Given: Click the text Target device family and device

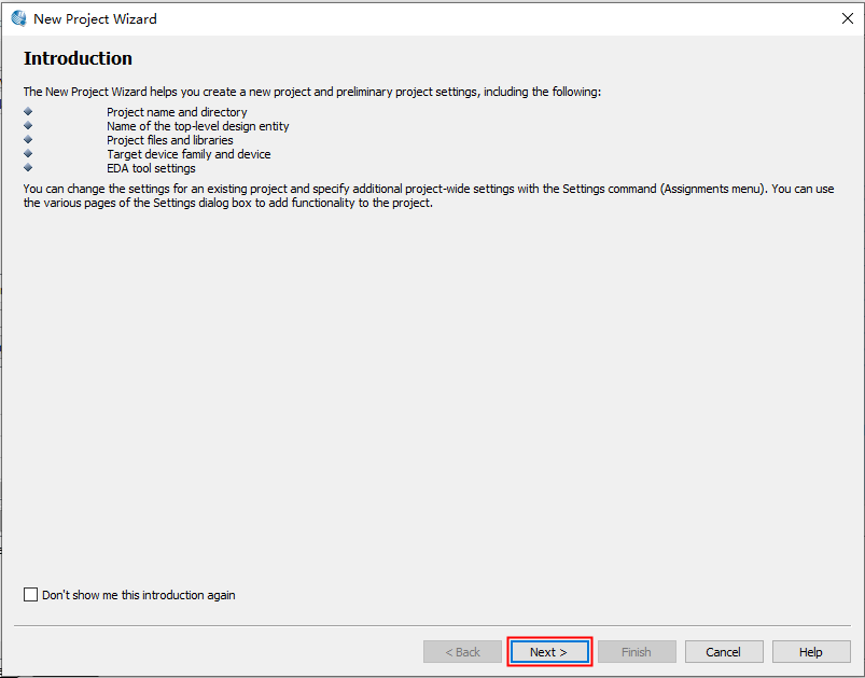Looking at the screenshot, I should click(x=189, y=154).
